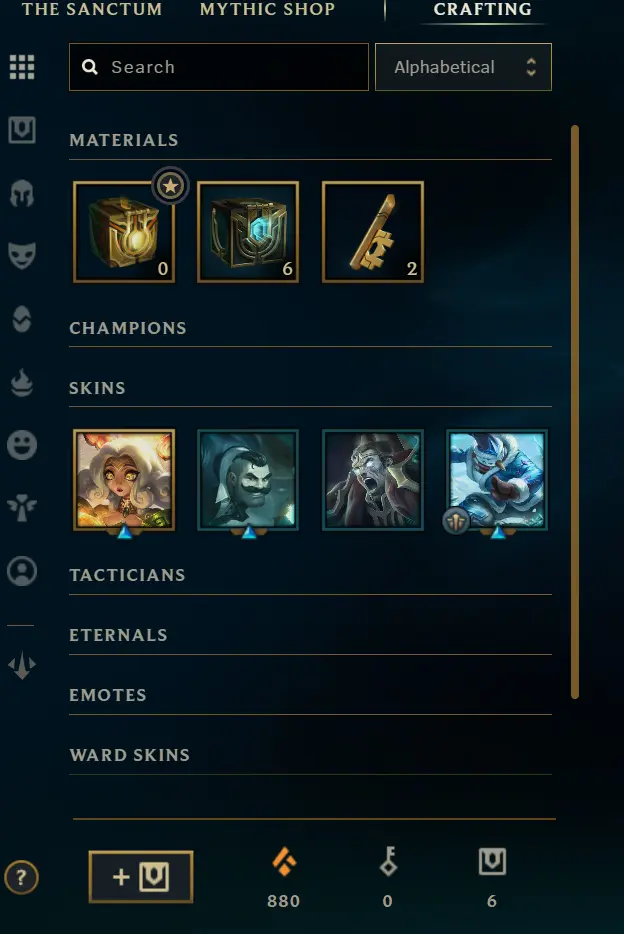Filter by summoner icons profile icon
Viewport: 624px width, 934px height.
22,571
